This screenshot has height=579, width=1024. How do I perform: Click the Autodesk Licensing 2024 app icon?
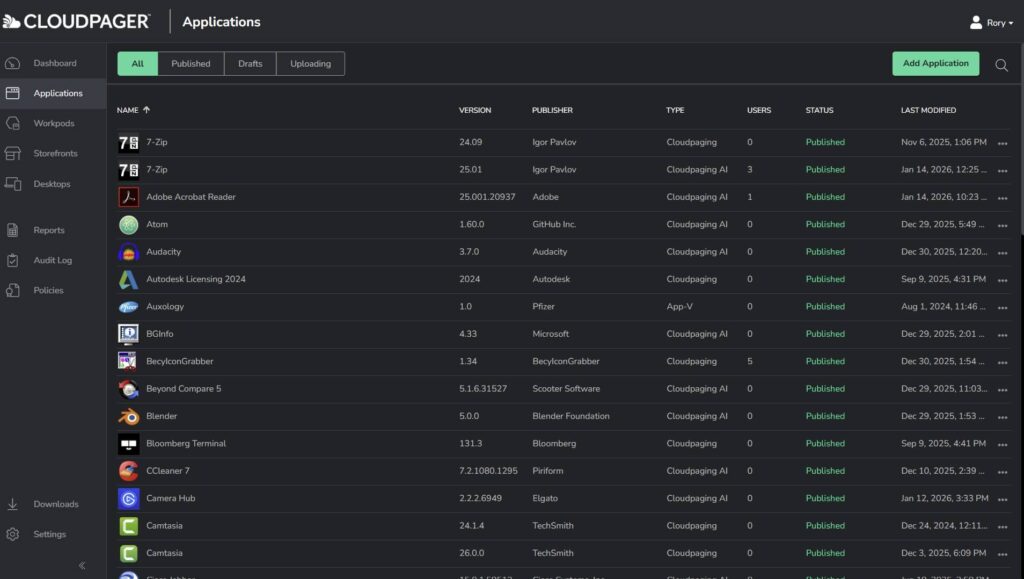(129, 279)
